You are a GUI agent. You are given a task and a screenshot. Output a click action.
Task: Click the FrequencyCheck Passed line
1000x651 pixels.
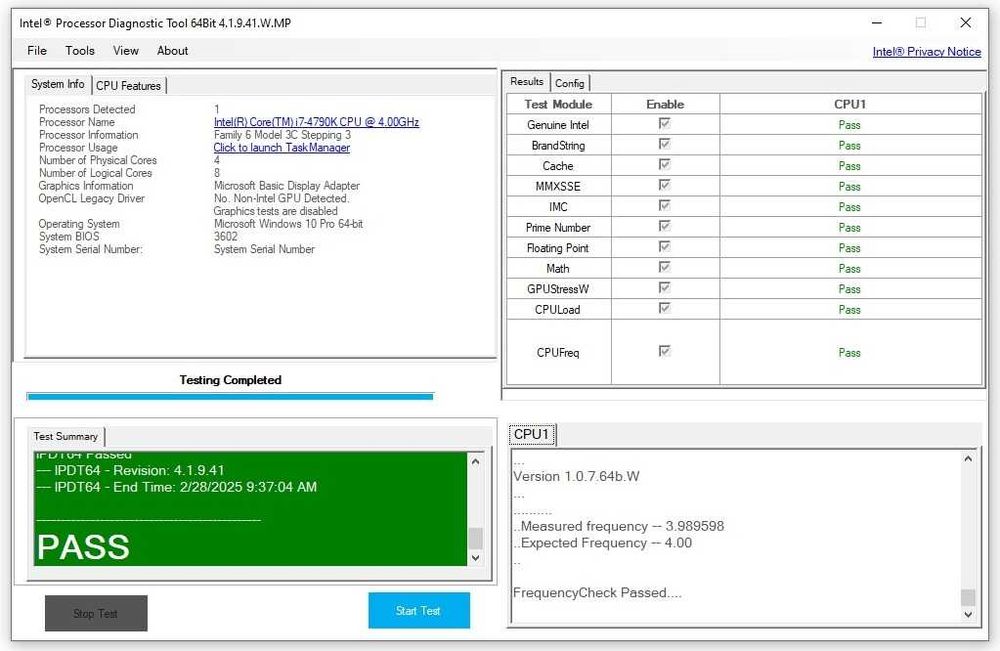click(x=598, y=592)
